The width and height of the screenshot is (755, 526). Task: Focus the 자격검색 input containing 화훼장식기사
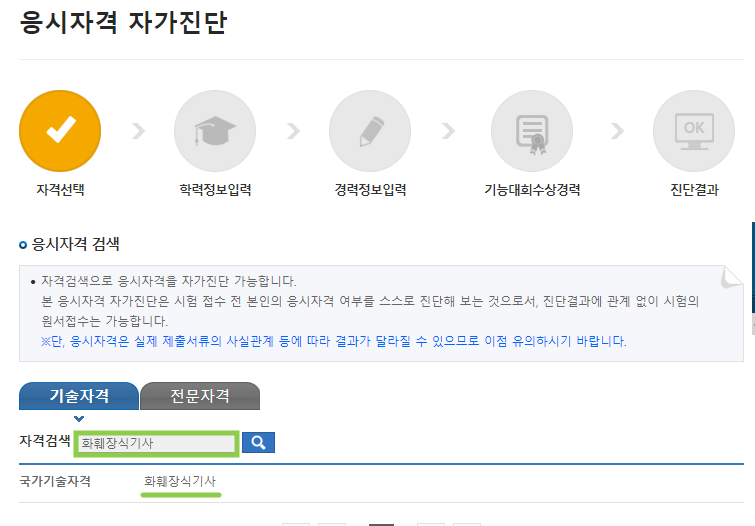(x=156, y=443)
